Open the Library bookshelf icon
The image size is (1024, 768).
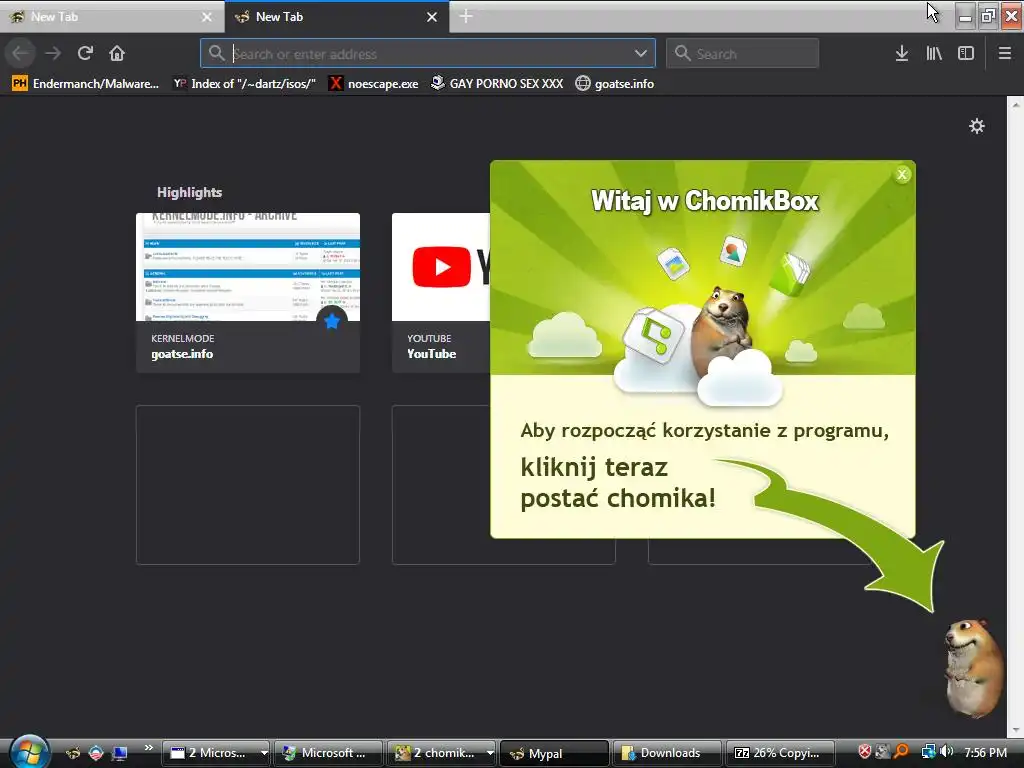(934, 53)
